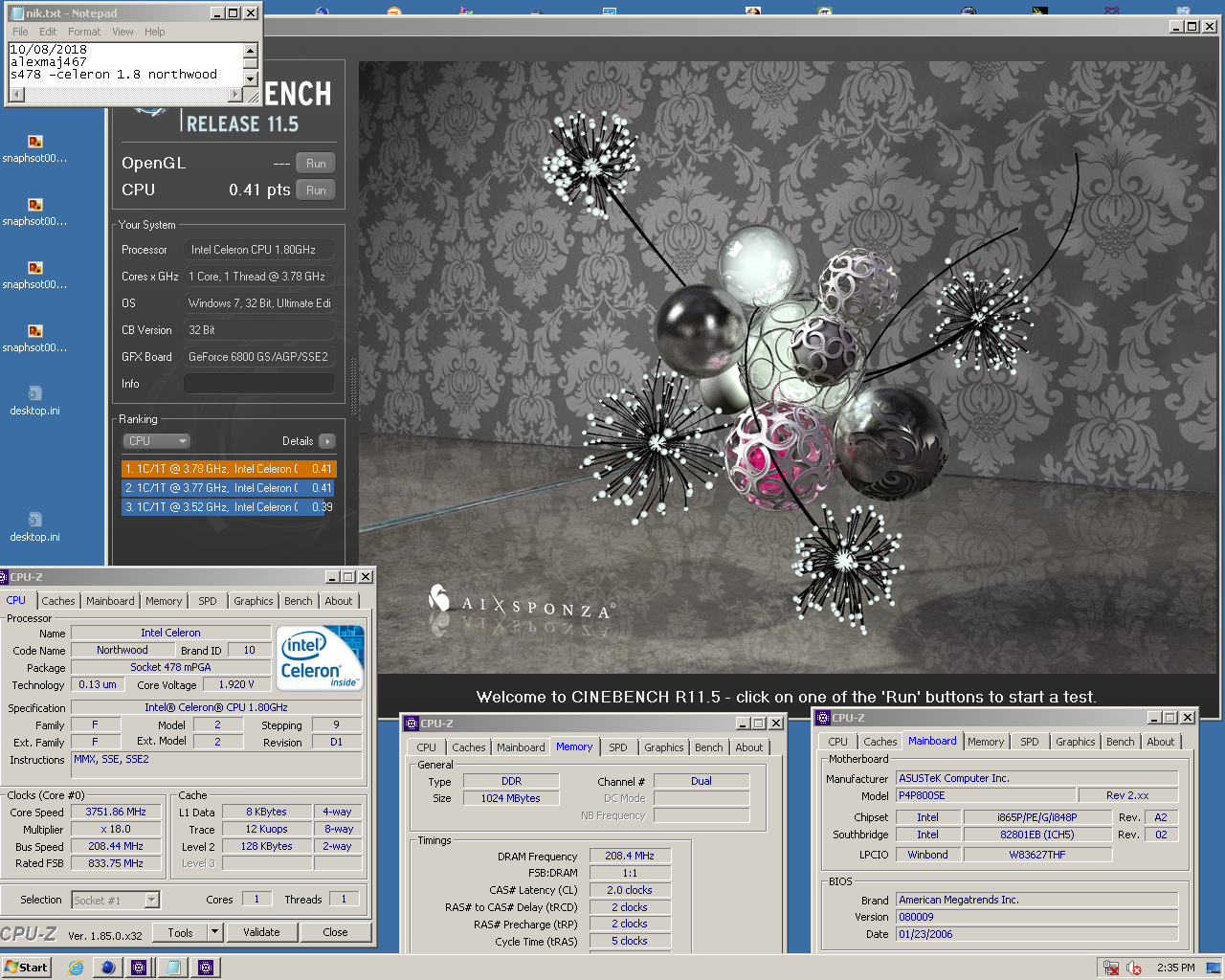Click Notepad horizontal scrollbar left arrow

(x=16, y=95)
